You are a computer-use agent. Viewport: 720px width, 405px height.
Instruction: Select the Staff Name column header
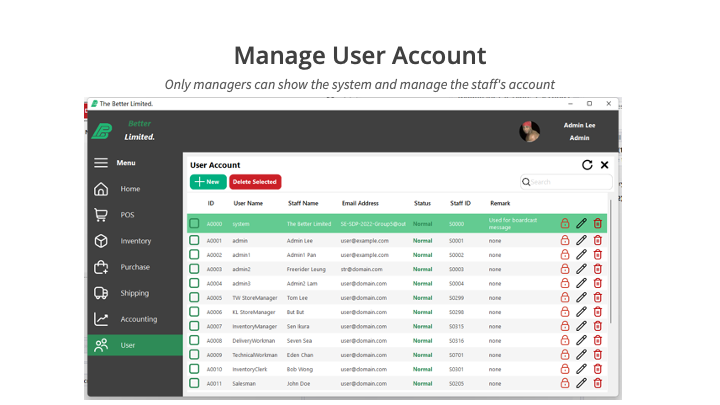pyautogui.click(x=303, y=203)
